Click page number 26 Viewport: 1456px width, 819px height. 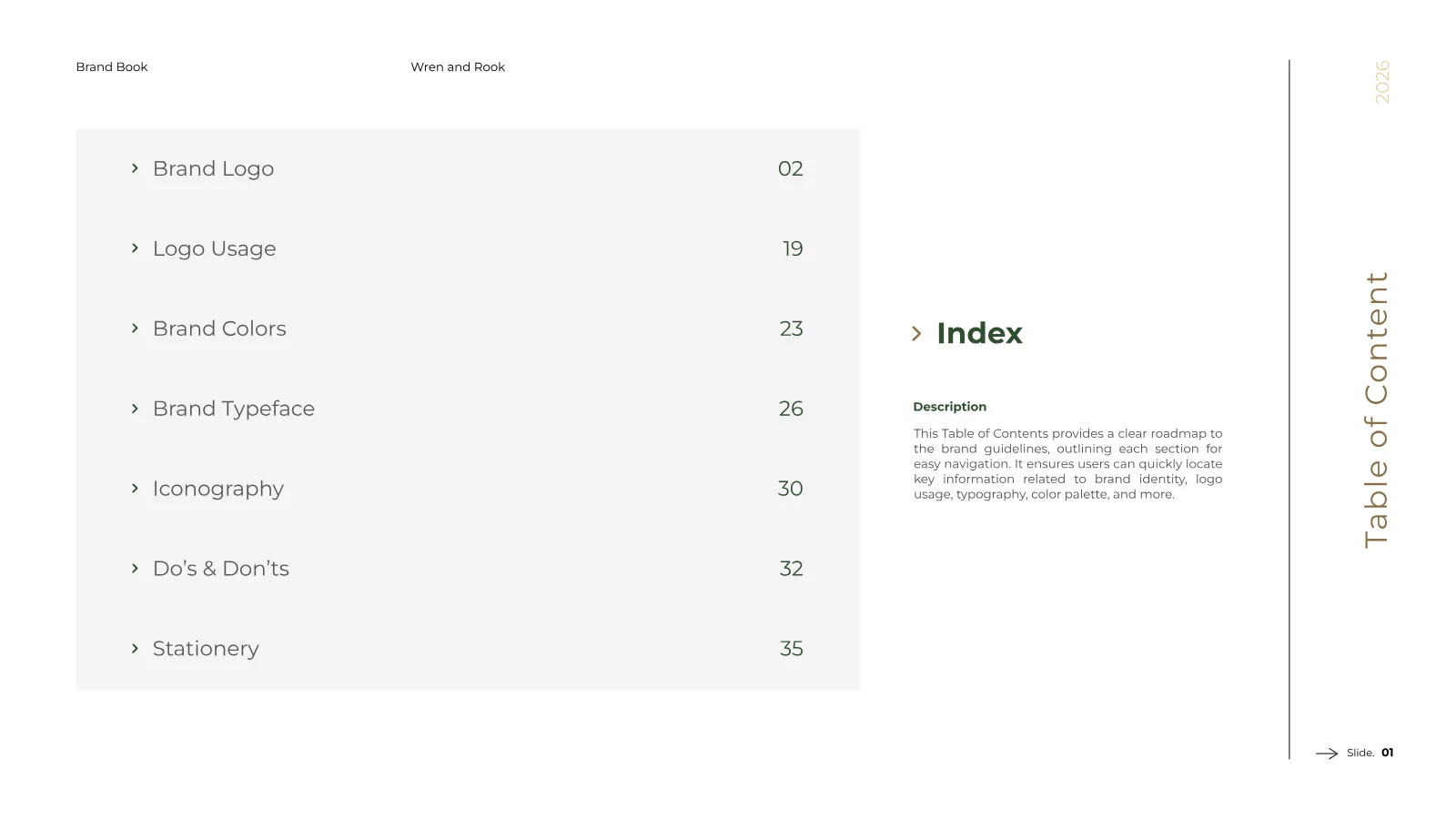coord(791,409)
